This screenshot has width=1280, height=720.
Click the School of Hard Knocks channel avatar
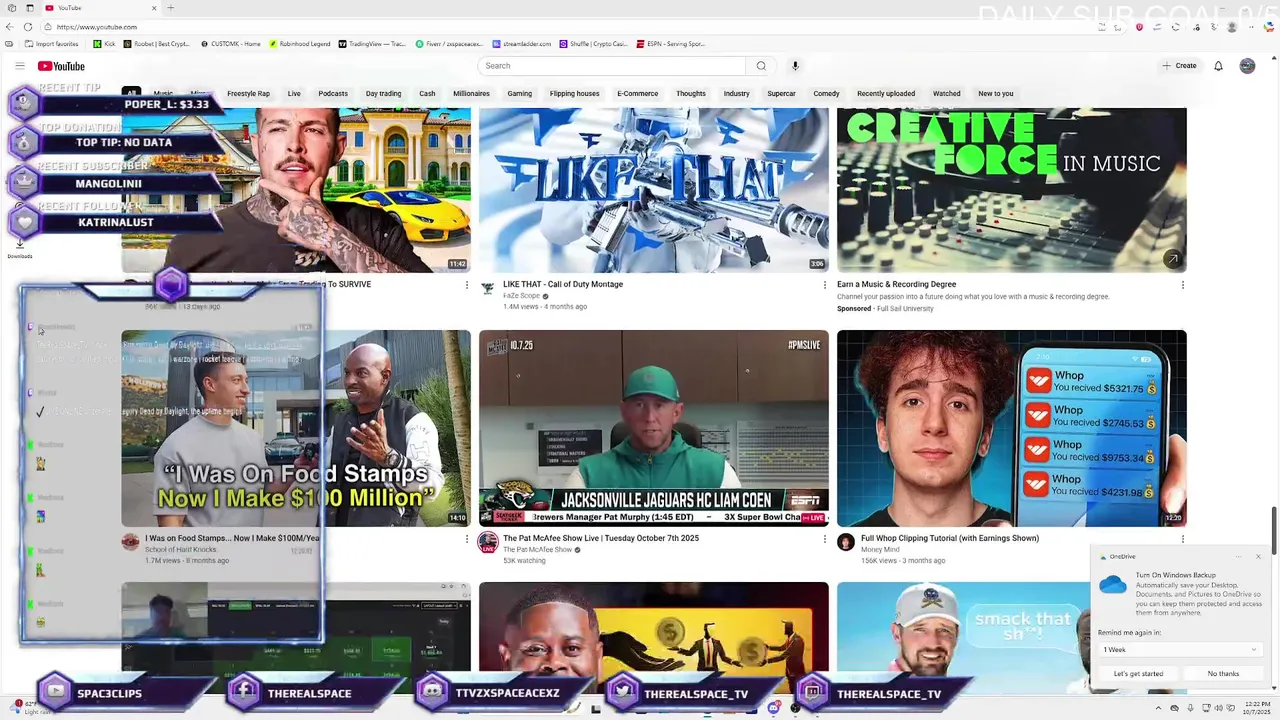pyautogui.click(x=130, y=543)
